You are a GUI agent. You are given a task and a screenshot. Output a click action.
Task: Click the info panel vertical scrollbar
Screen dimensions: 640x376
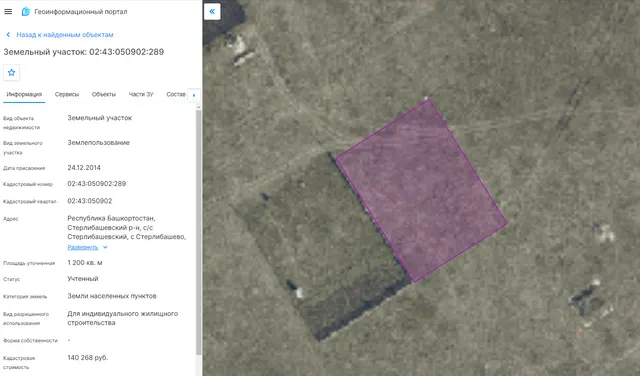pos(199,232)
